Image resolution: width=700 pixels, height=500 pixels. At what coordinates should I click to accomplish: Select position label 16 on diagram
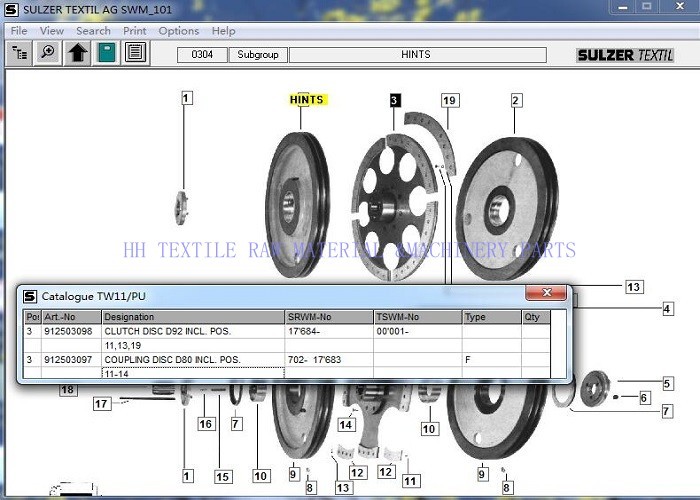click(x=206, y=424)
